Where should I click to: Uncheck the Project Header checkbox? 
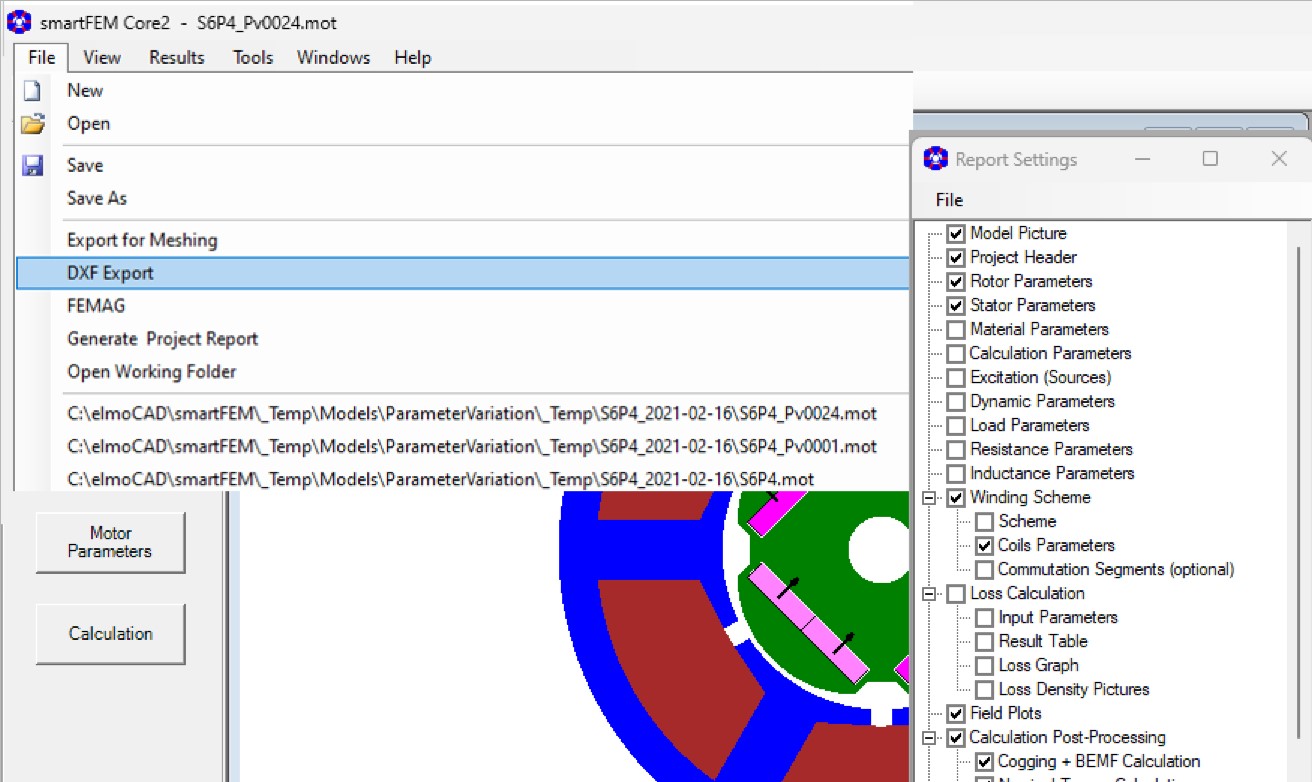tap(956, 257)
